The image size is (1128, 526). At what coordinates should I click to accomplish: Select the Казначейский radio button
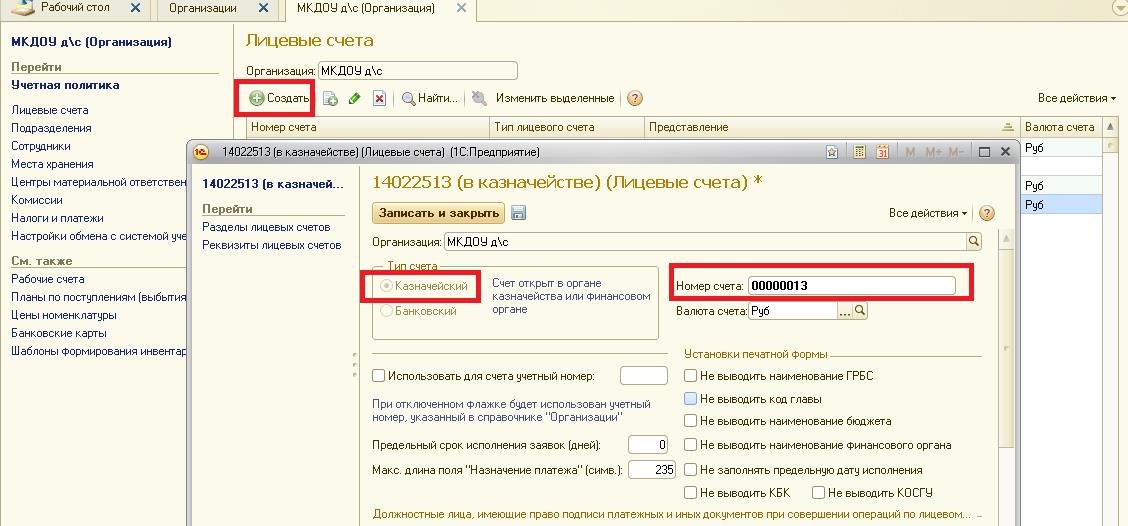[386, 286]
